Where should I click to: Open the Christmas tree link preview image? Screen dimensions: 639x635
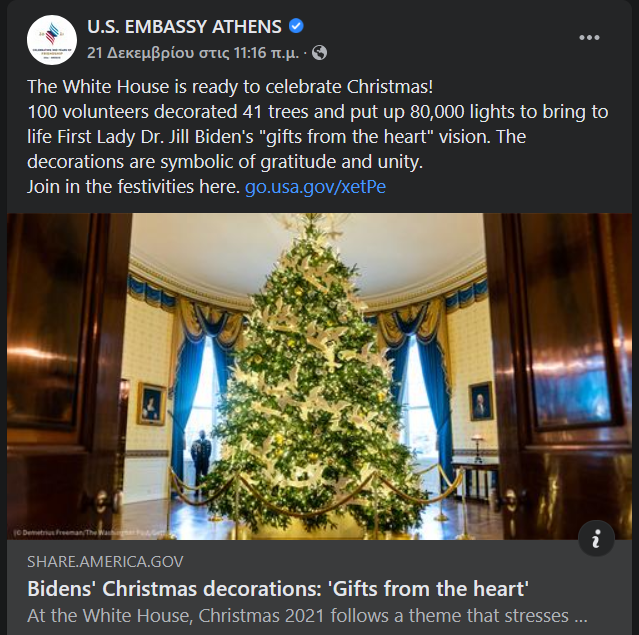[320, 376]
